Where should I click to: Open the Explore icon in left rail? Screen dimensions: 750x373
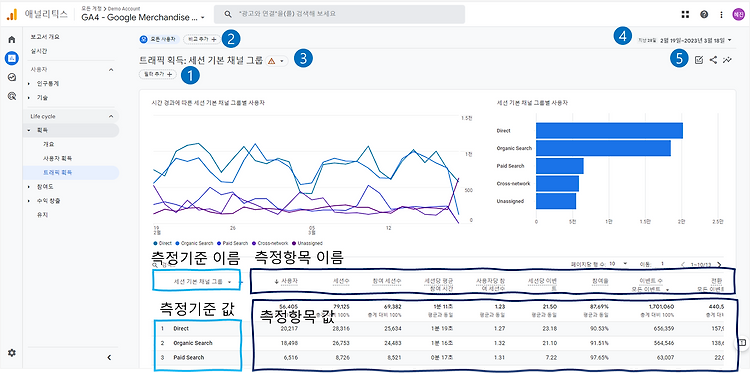coord(11,77)
